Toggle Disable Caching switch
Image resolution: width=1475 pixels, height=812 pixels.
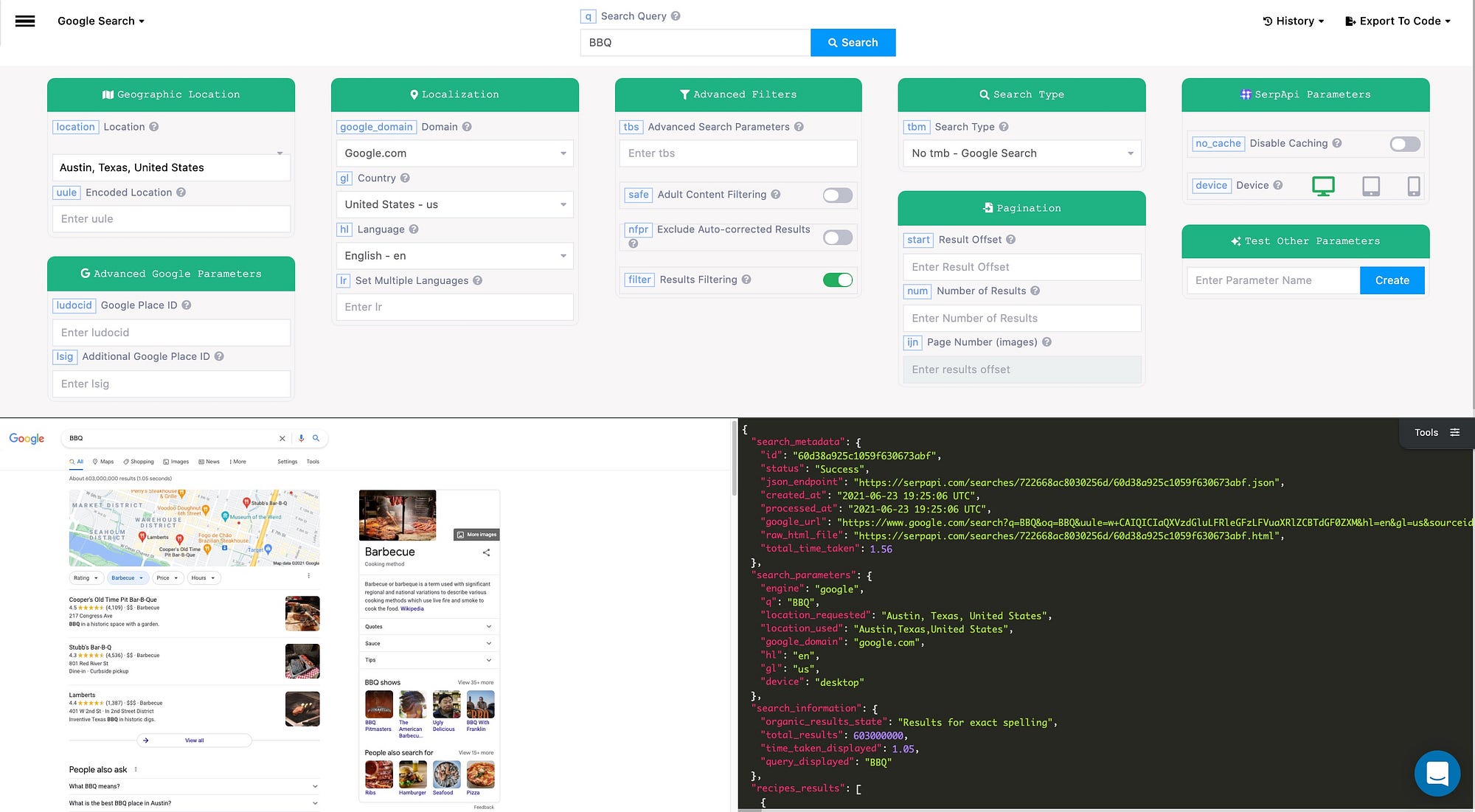(1404, 145)
